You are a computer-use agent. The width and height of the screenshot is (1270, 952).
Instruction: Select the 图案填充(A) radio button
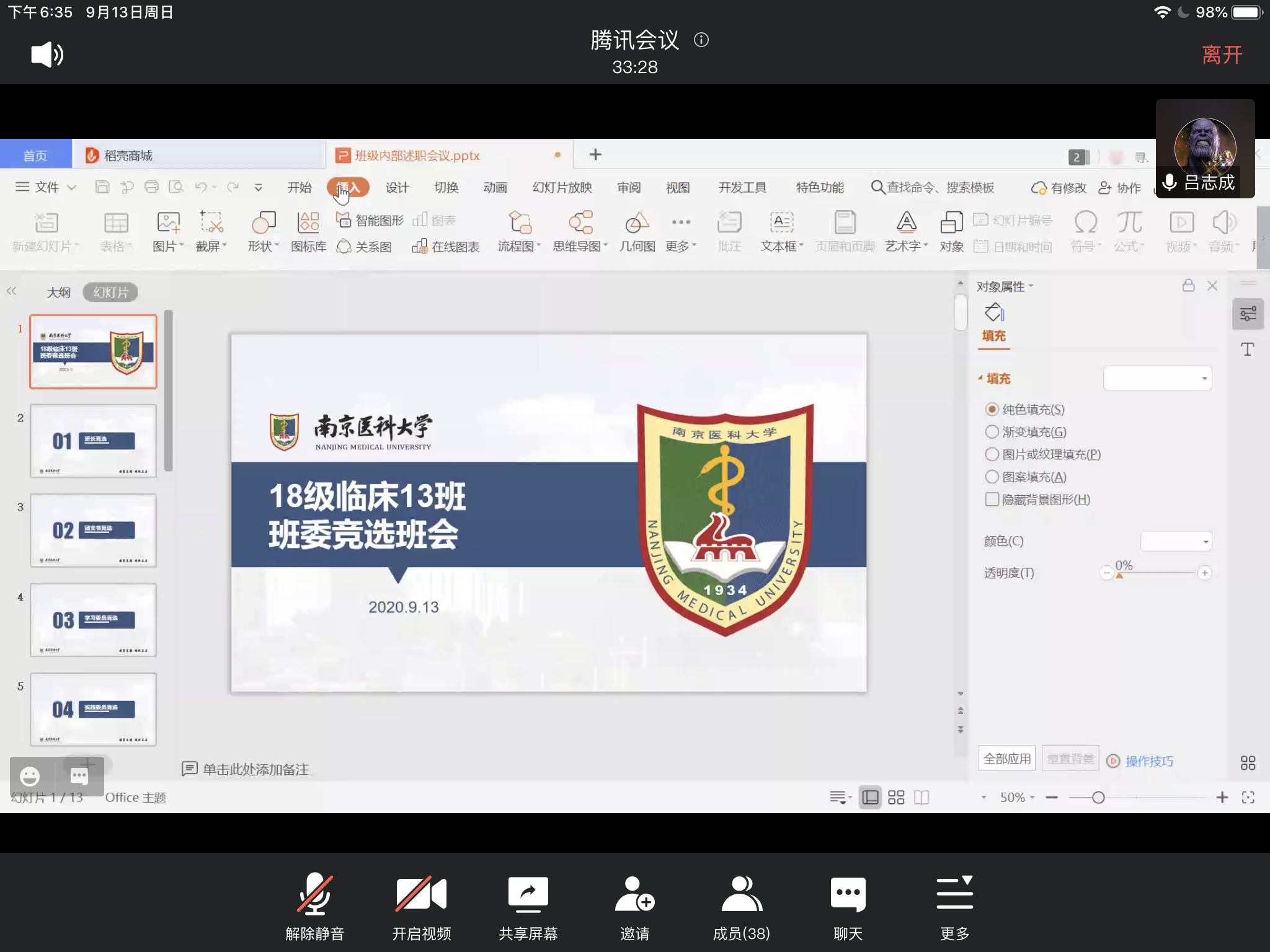[x=992, y=476]
